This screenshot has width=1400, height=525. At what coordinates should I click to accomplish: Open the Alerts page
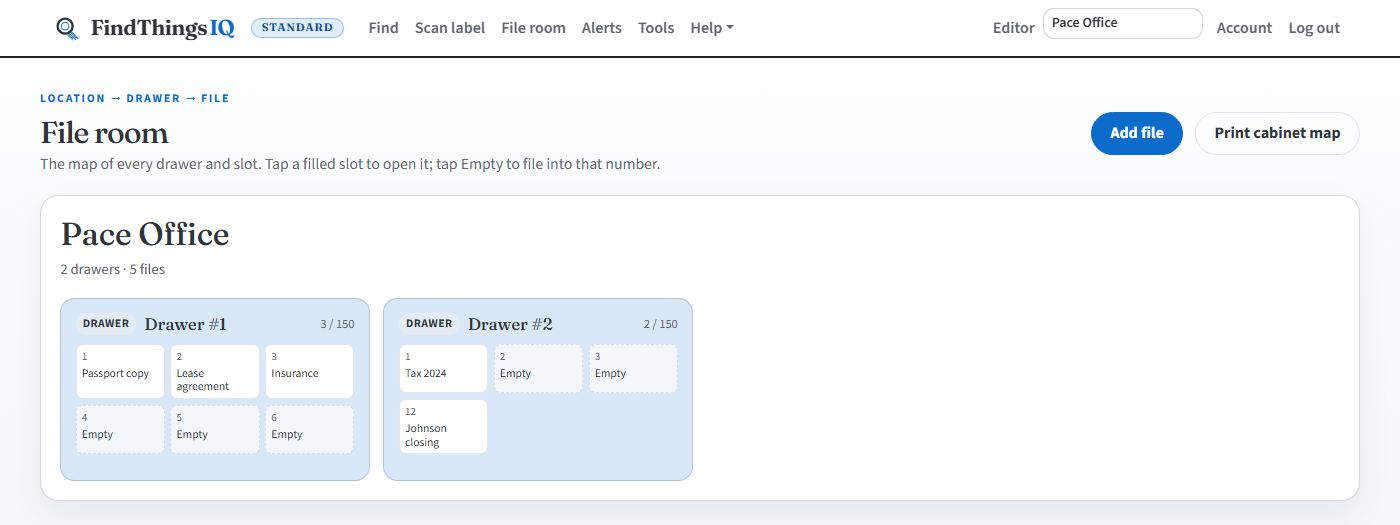(602, 28)
